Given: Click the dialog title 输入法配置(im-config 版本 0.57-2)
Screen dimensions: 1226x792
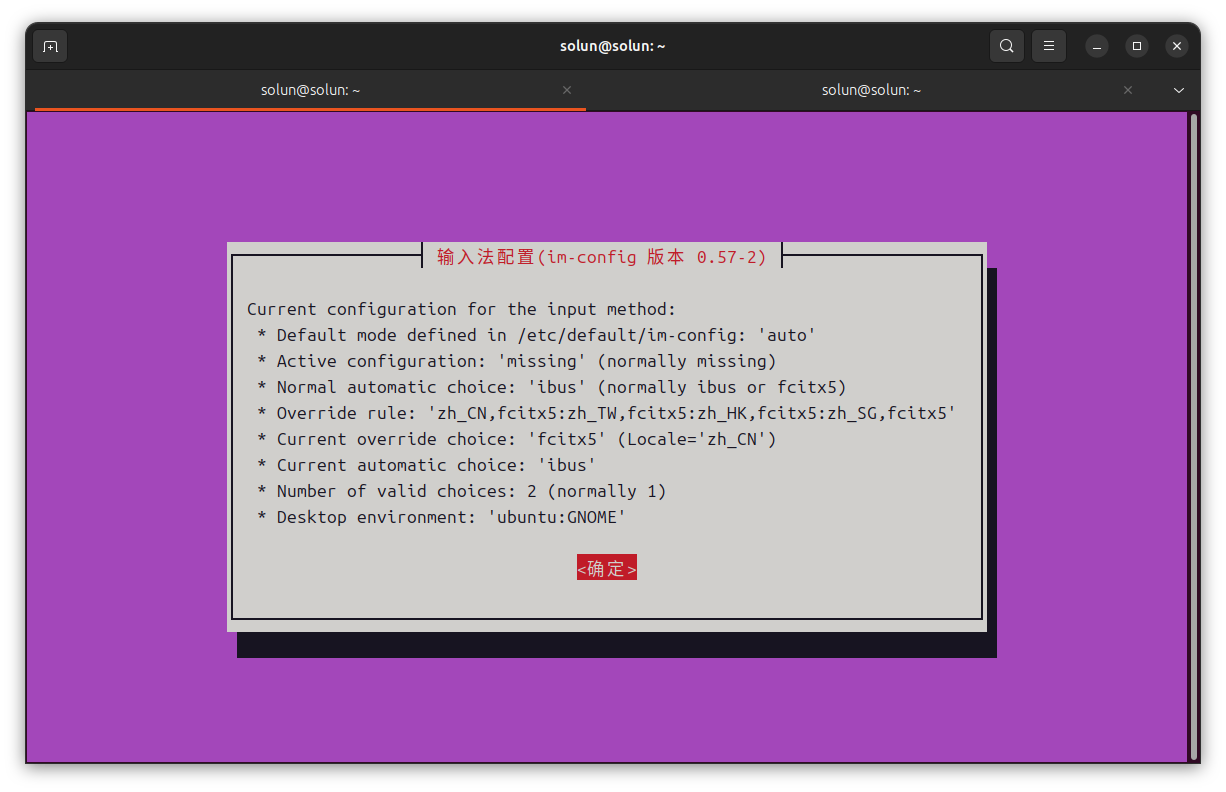Looking at the screenshot, I should coord(602,257).
